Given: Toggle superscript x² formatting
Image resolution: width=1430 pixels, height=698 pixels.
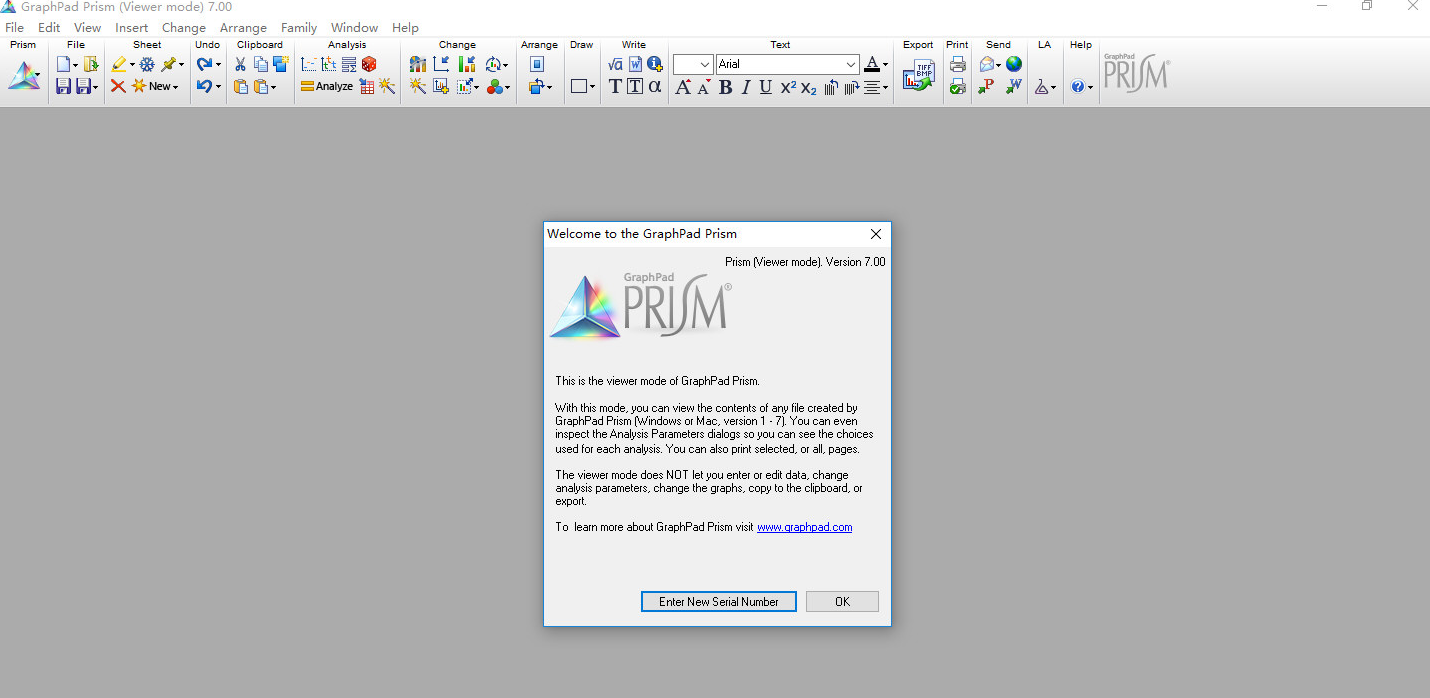Looking at the screenshot, I should 788,87.
